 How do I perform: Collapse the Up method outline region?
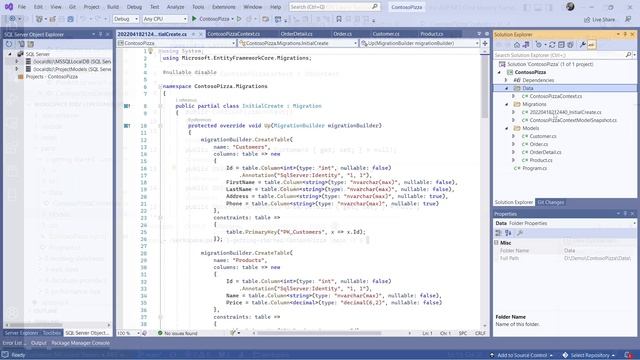[160, 126]
